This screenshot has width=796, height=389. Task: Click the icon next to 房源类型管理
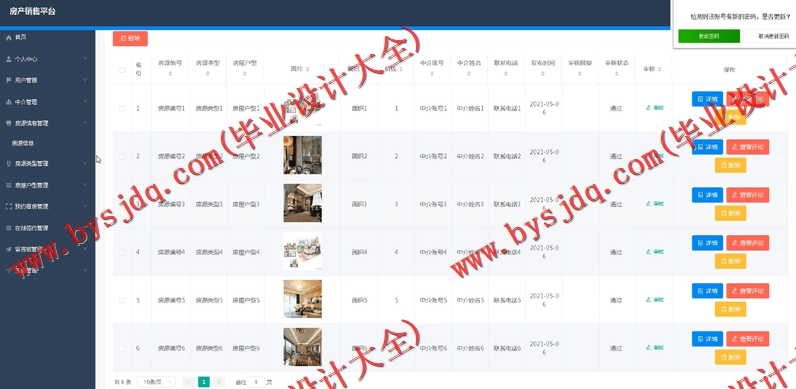[8, 164]
